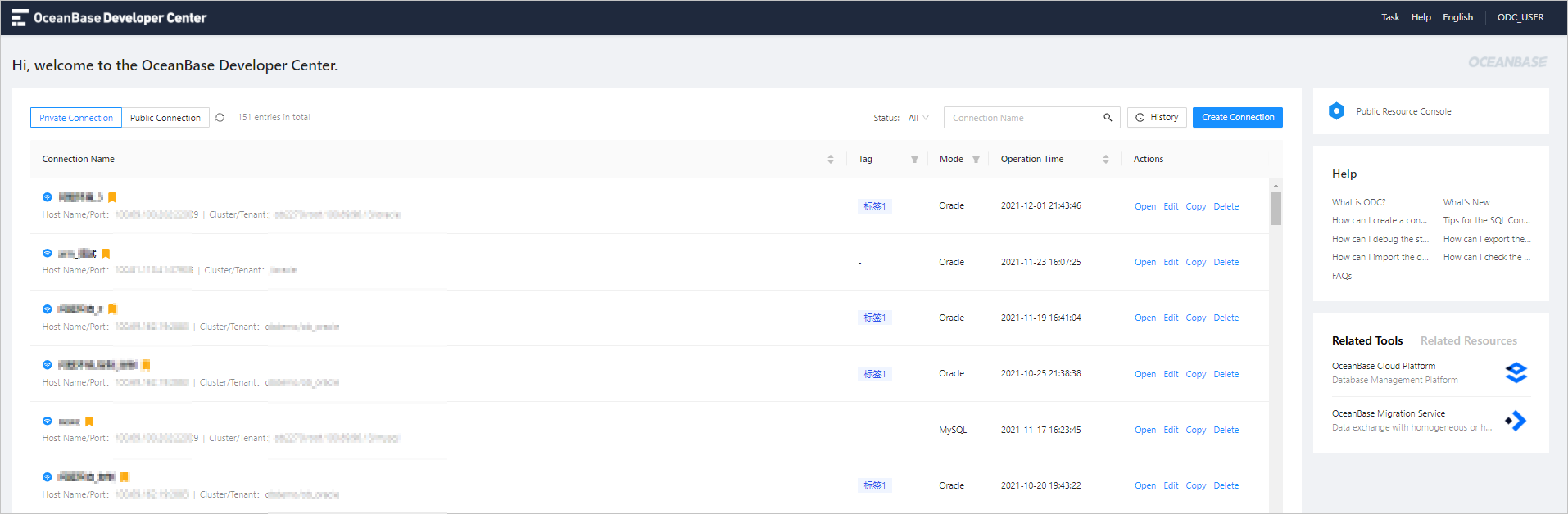The height and width of the screenshot is (514, 1568).
Task: Open the Mode column filter icon
Action: click(976, 160)
